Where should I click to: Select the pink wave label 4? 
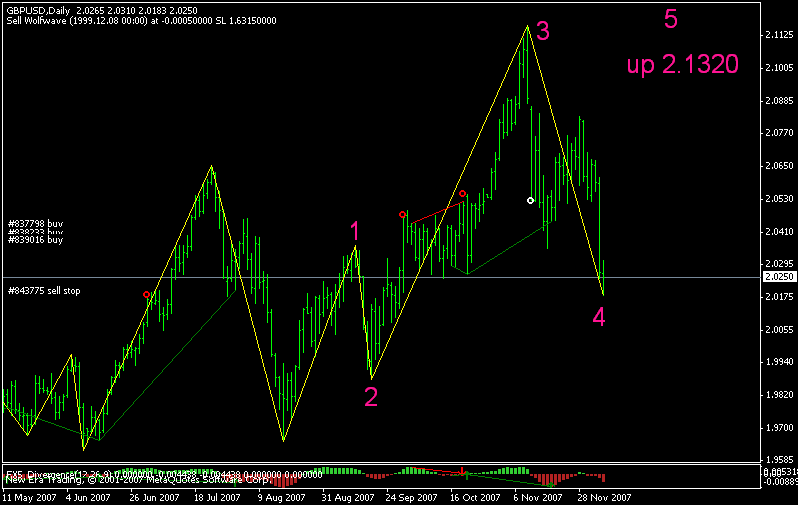[599, 317]
